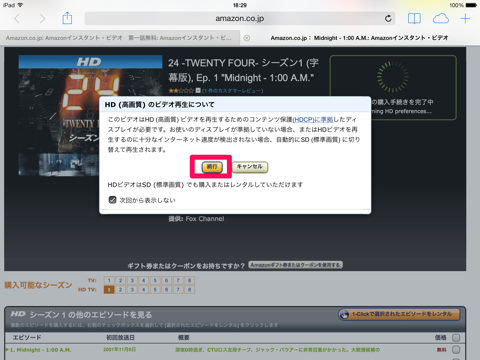Screen dimensions: 480x360
Task: Open the iCloud Tabs cloud icon
Action: coord(441,18)
